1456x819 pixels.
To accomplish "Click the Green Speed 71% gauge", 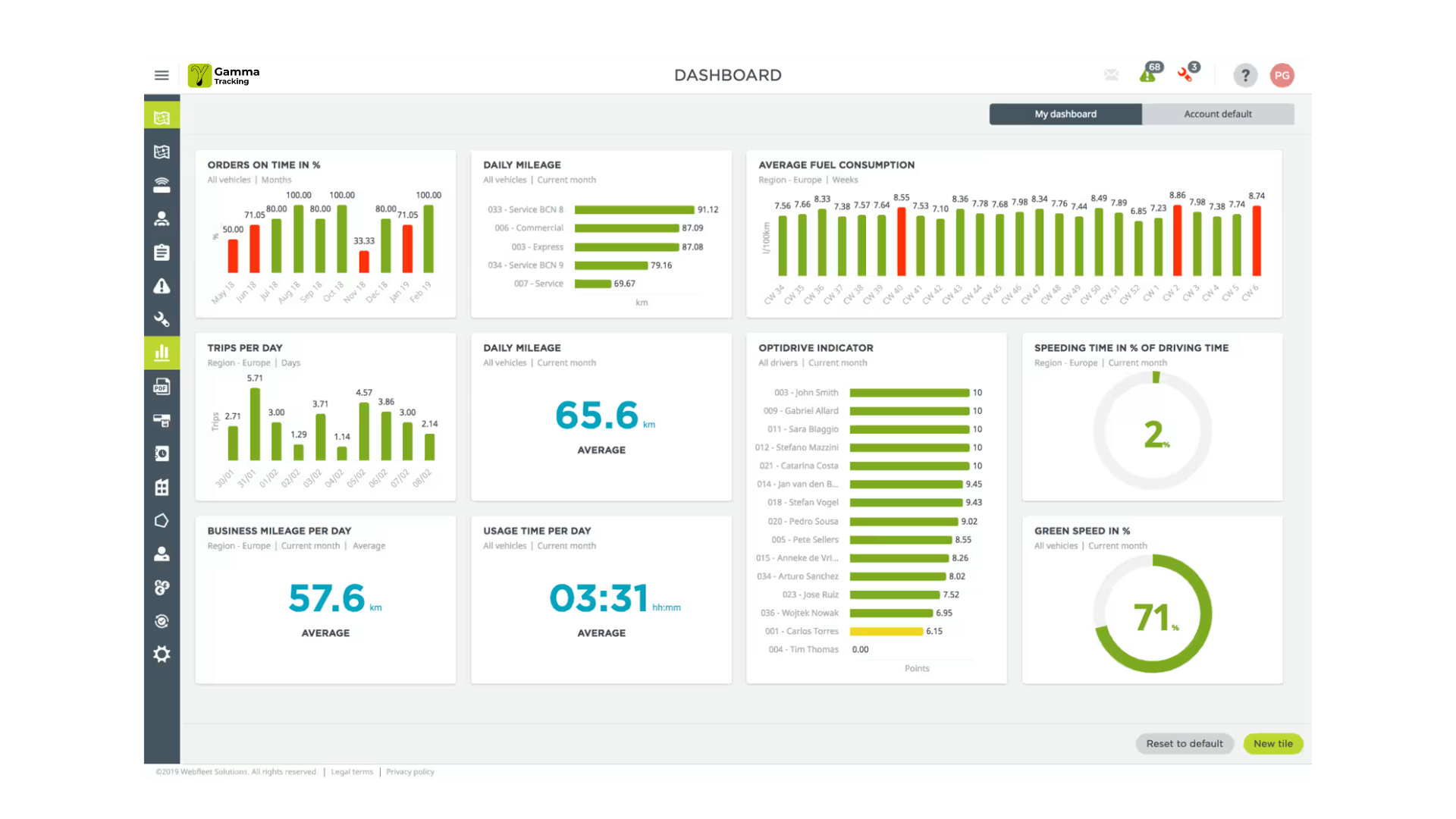I will click(1152, 614).
